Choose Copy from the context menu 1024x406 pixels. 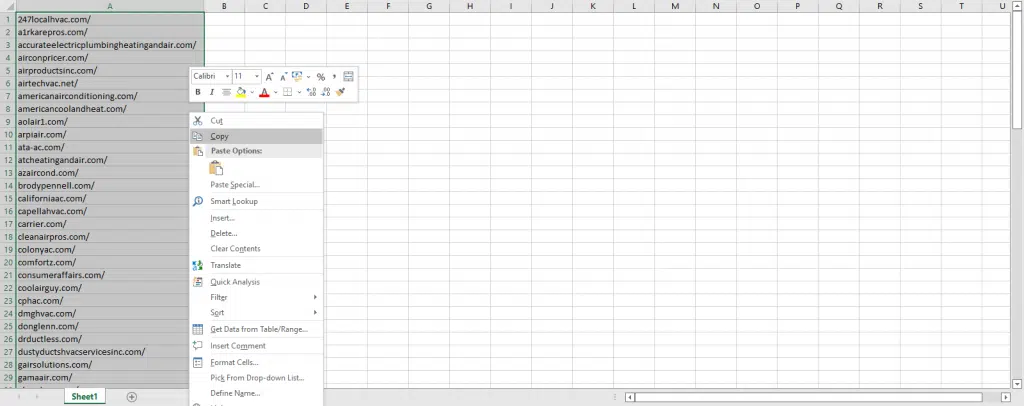(219, 136)
